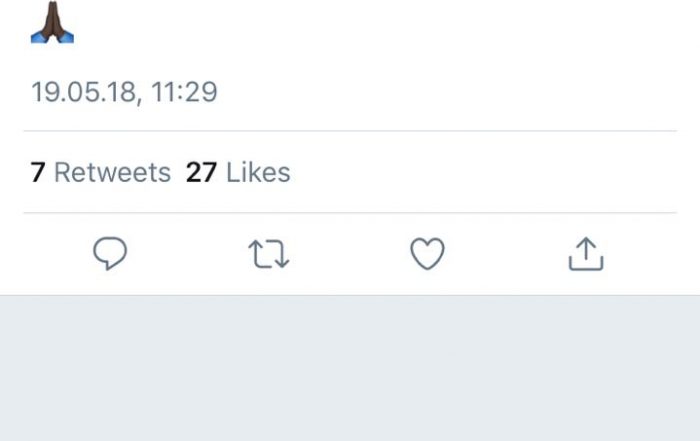Click the gray empty area below the tweet

(350, 370)
